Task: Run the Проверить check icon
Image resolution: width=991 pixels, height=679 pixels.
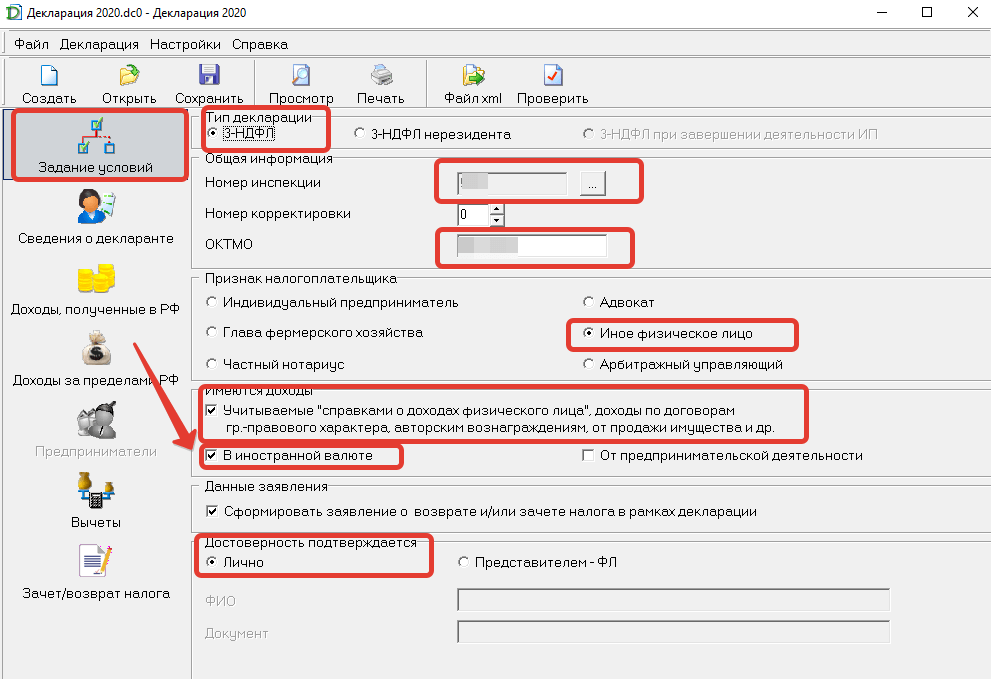Action: click(x=552, y=76)
